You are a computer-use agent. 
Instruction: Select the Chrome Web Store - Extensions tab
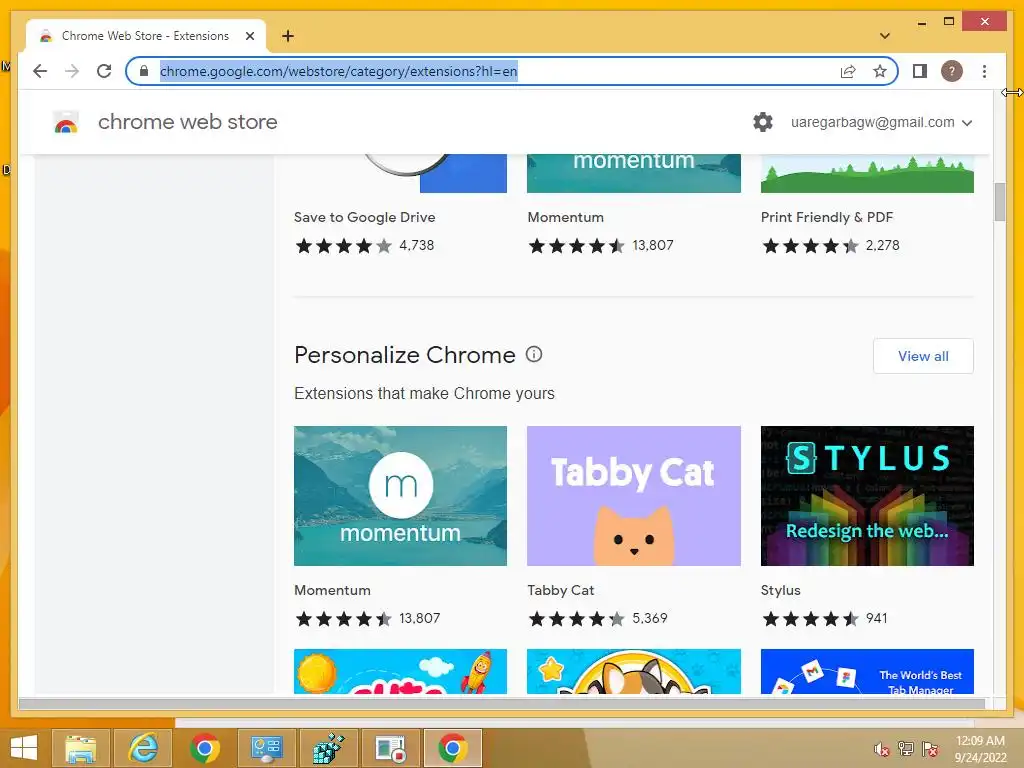(x=146, y=36)
